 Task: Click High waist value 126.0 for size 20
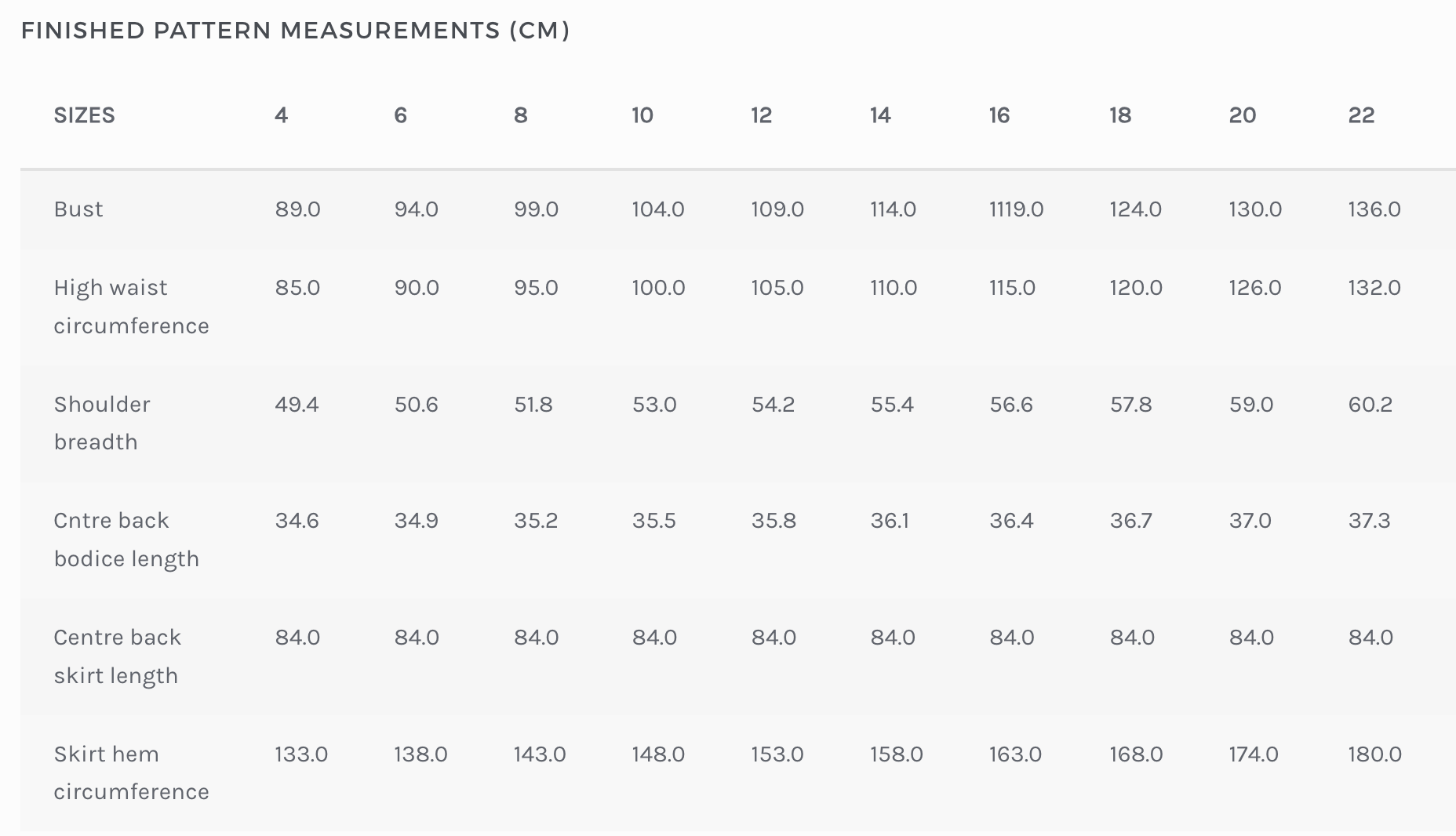1254,288
